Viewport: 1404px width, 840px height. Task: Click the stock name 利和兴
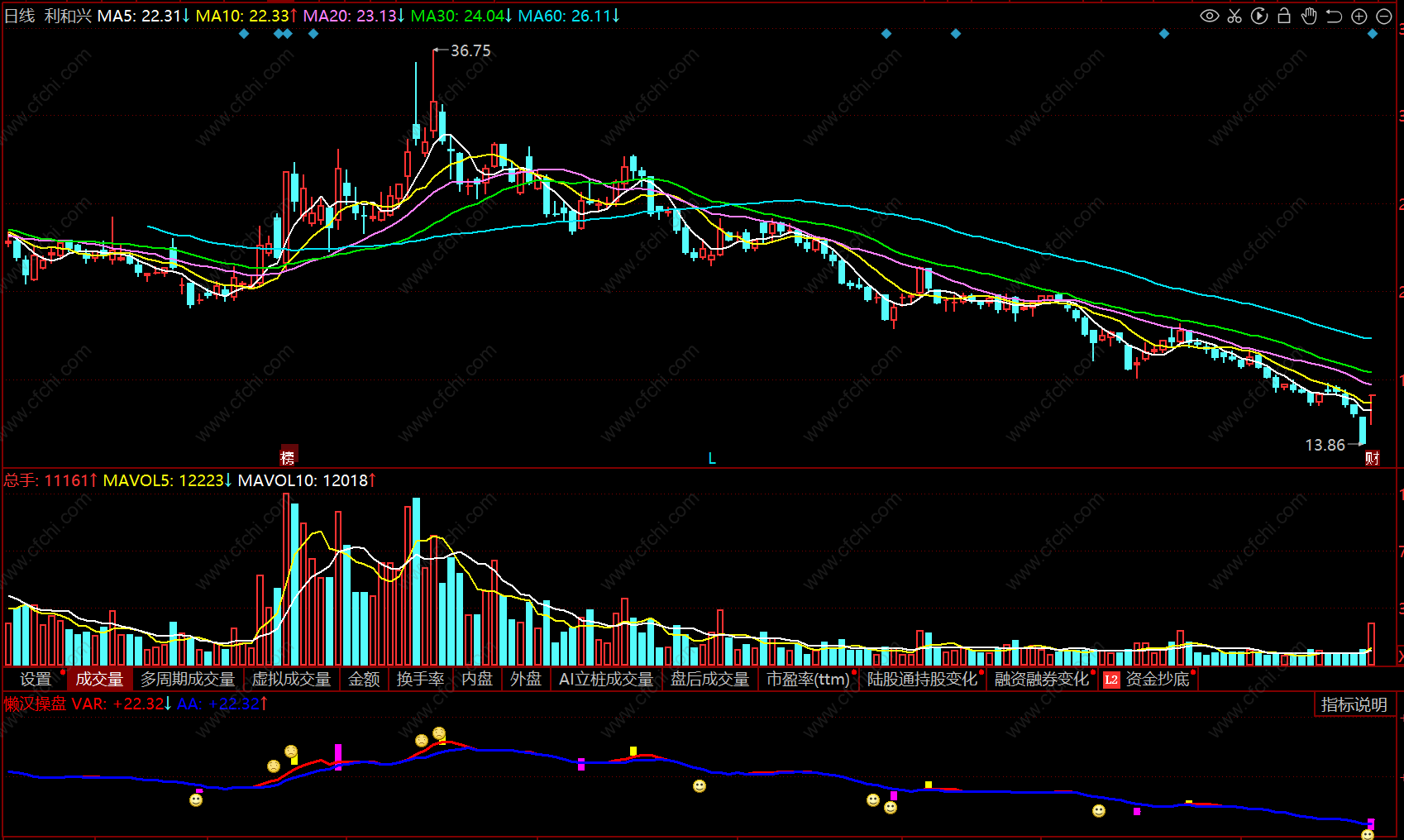tap(68, 16)
